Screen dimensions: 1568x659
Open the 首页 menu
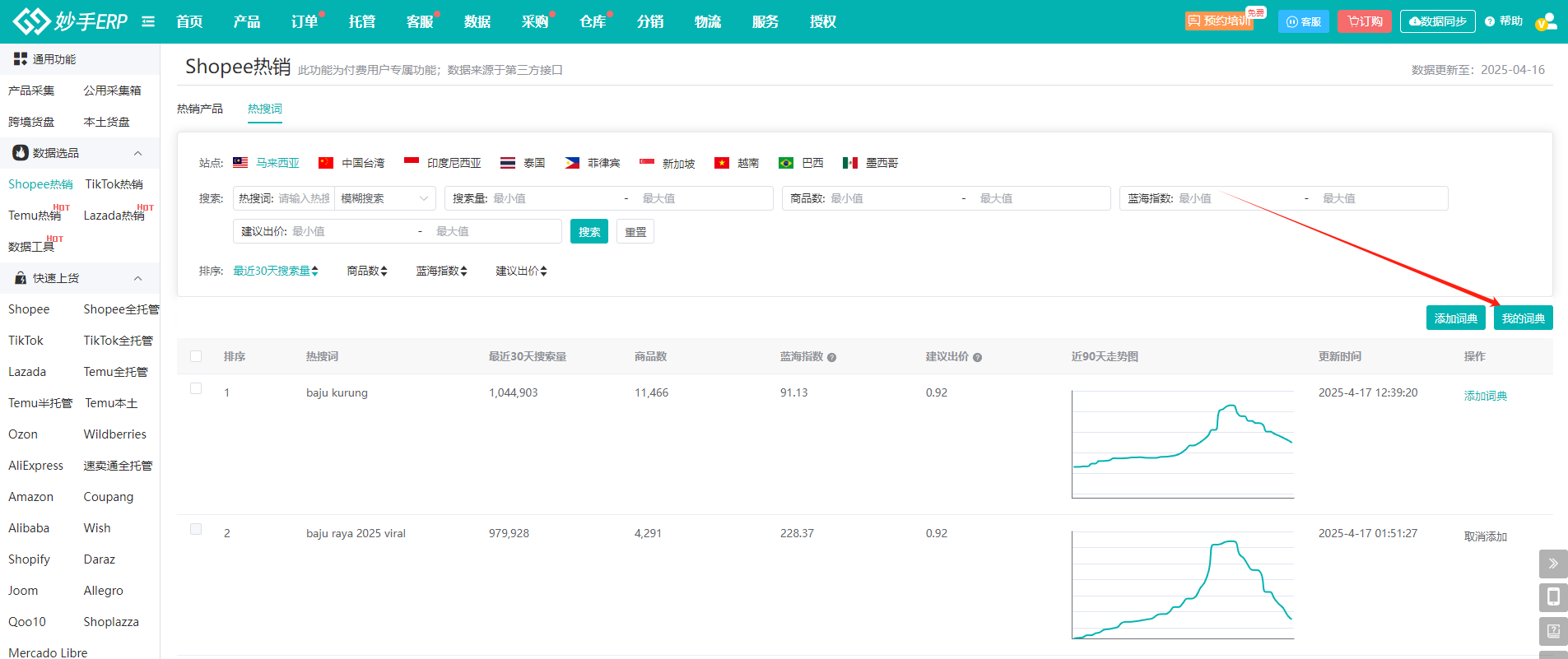tap(189, 21)
